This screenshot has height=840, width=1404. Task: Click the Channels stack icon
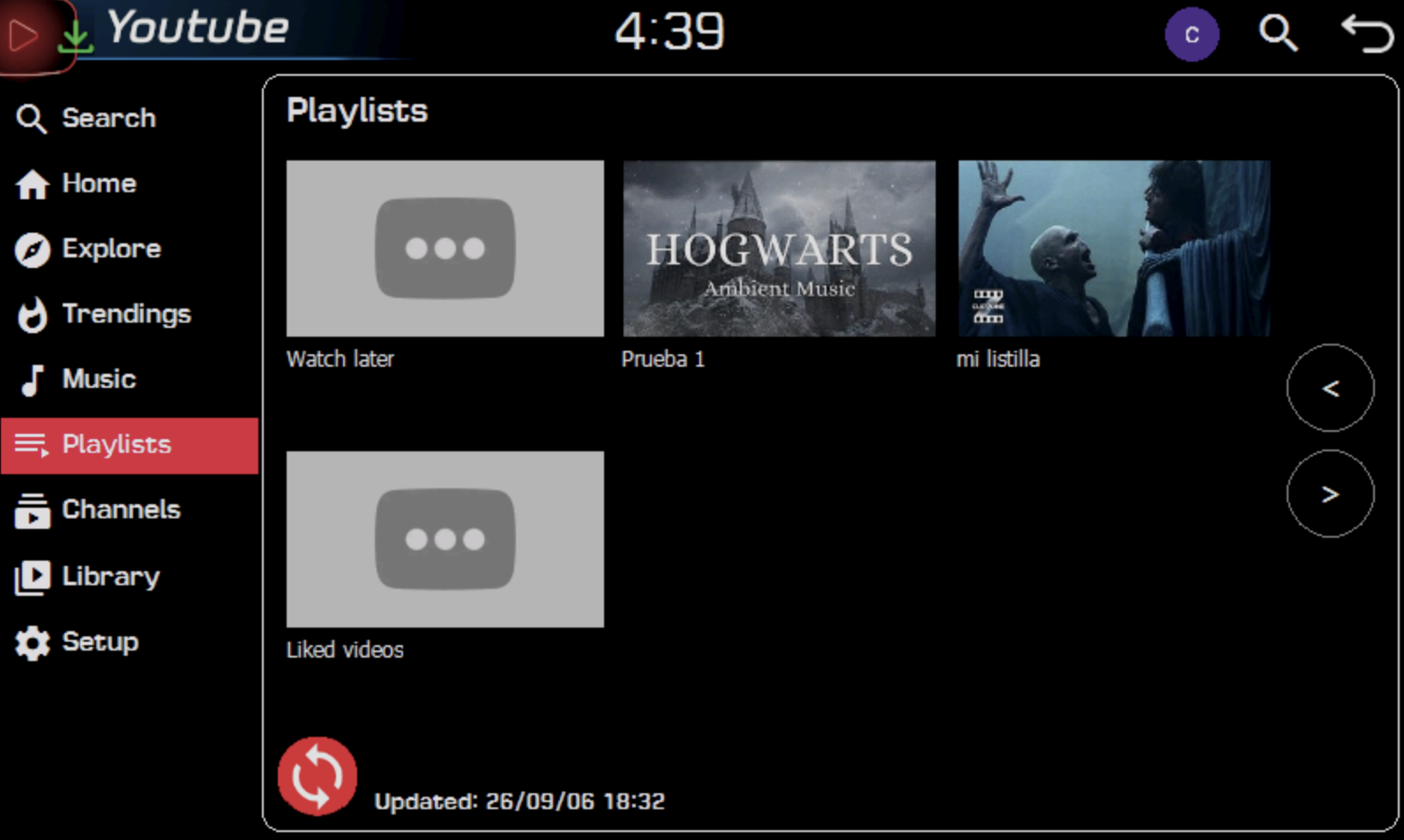33,510
